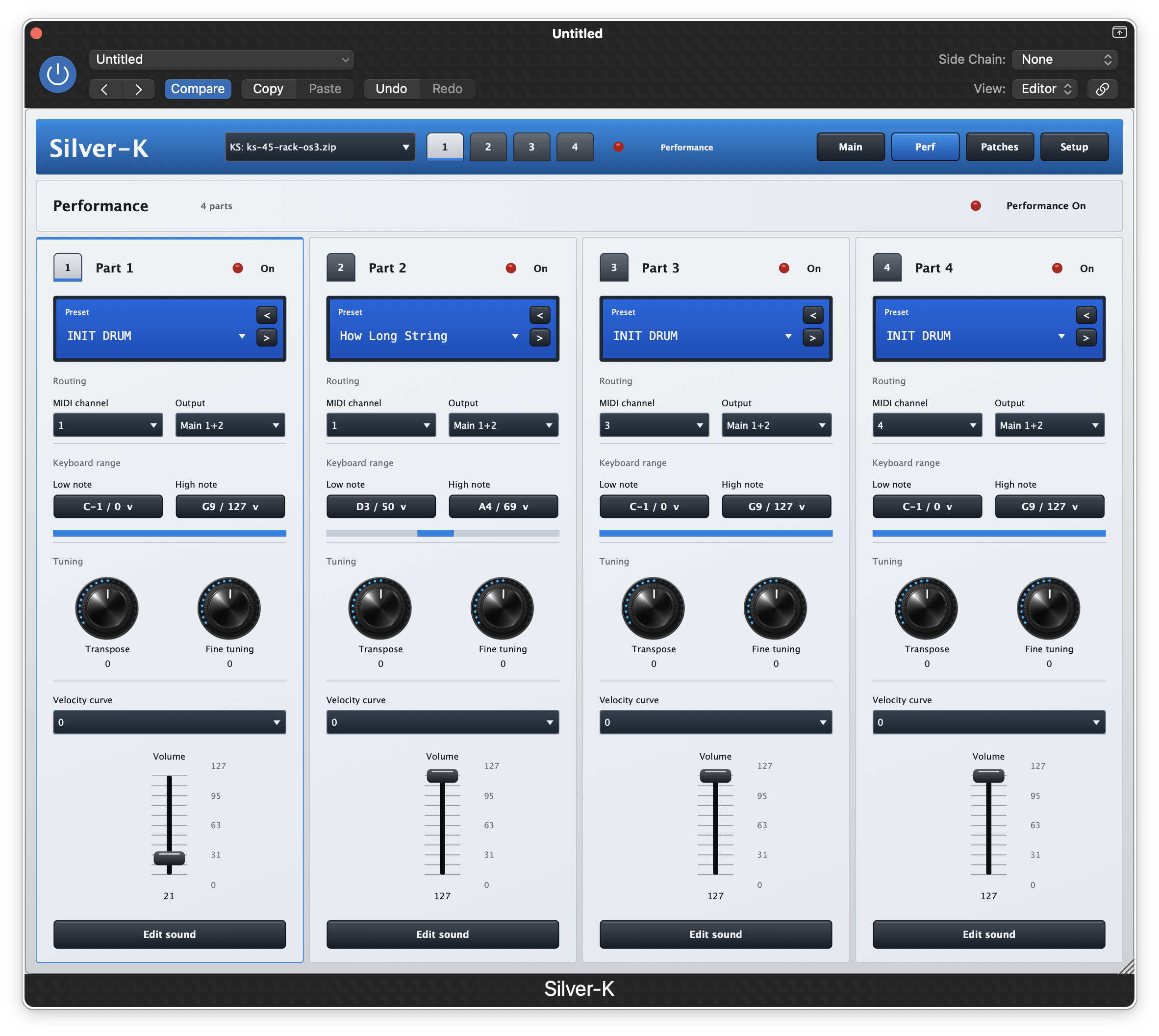Click the link chain icon button
Screen dimensions: 1159x1036
tap(1102, 89)
